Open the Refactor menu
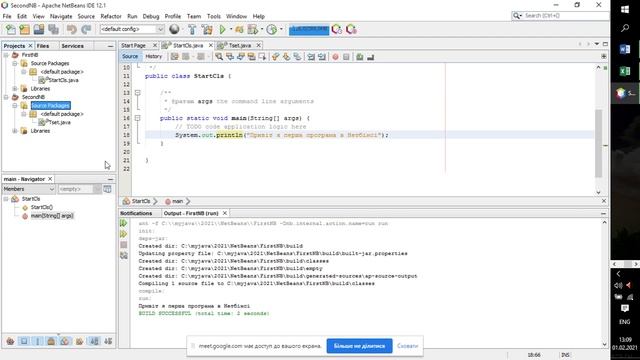Viewport: 640px width, 360px height. tap(111, 16)
